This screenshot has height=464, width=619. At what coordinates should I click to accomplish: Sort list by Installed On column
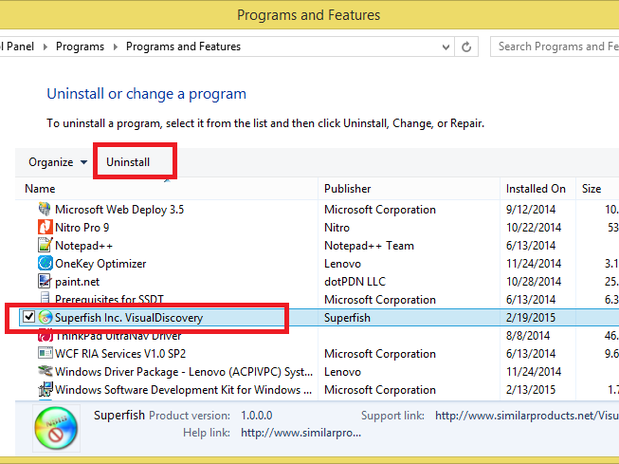click(535, 188)
